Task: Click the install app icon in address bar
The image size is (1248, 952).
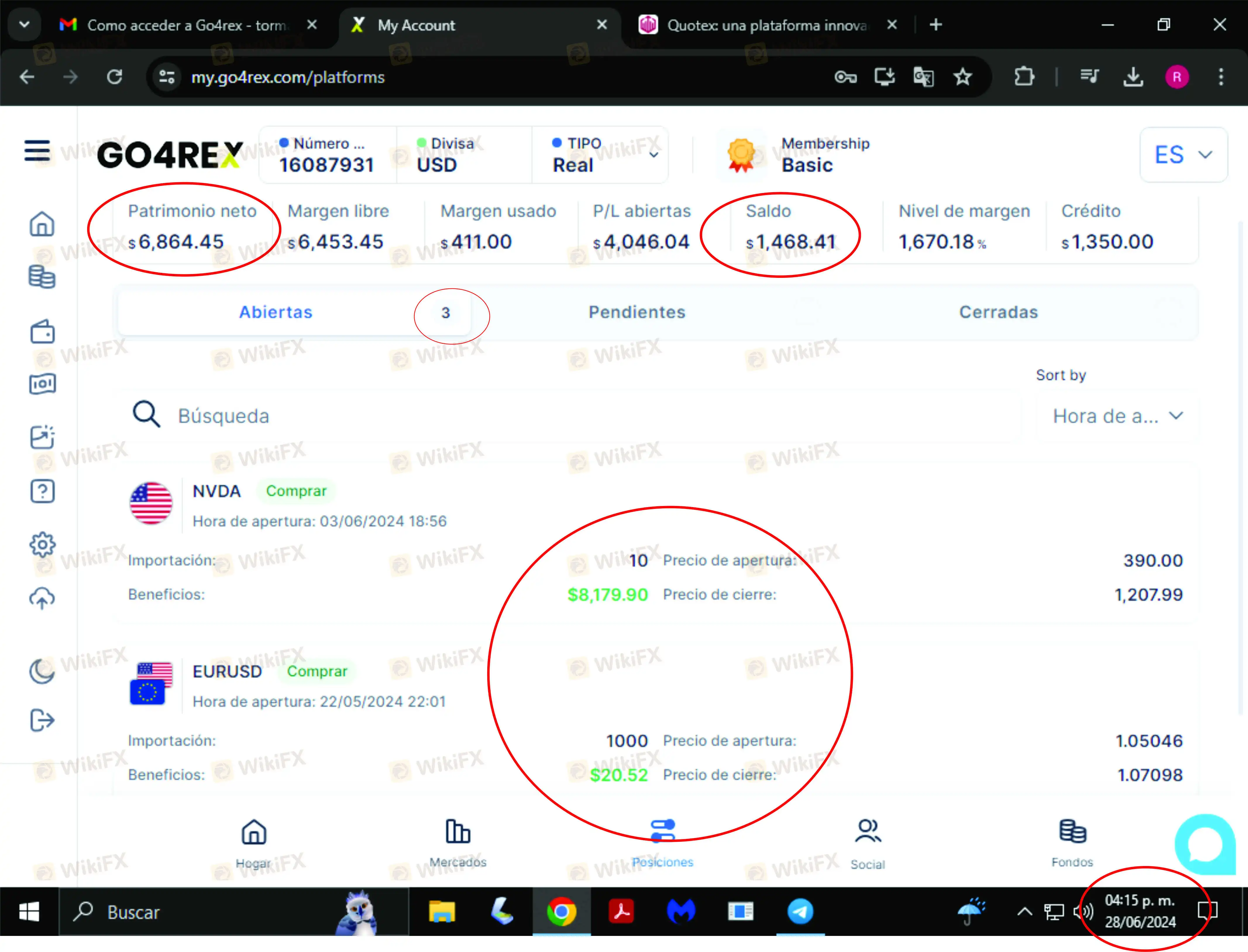Action: click(x=885, y=77)
